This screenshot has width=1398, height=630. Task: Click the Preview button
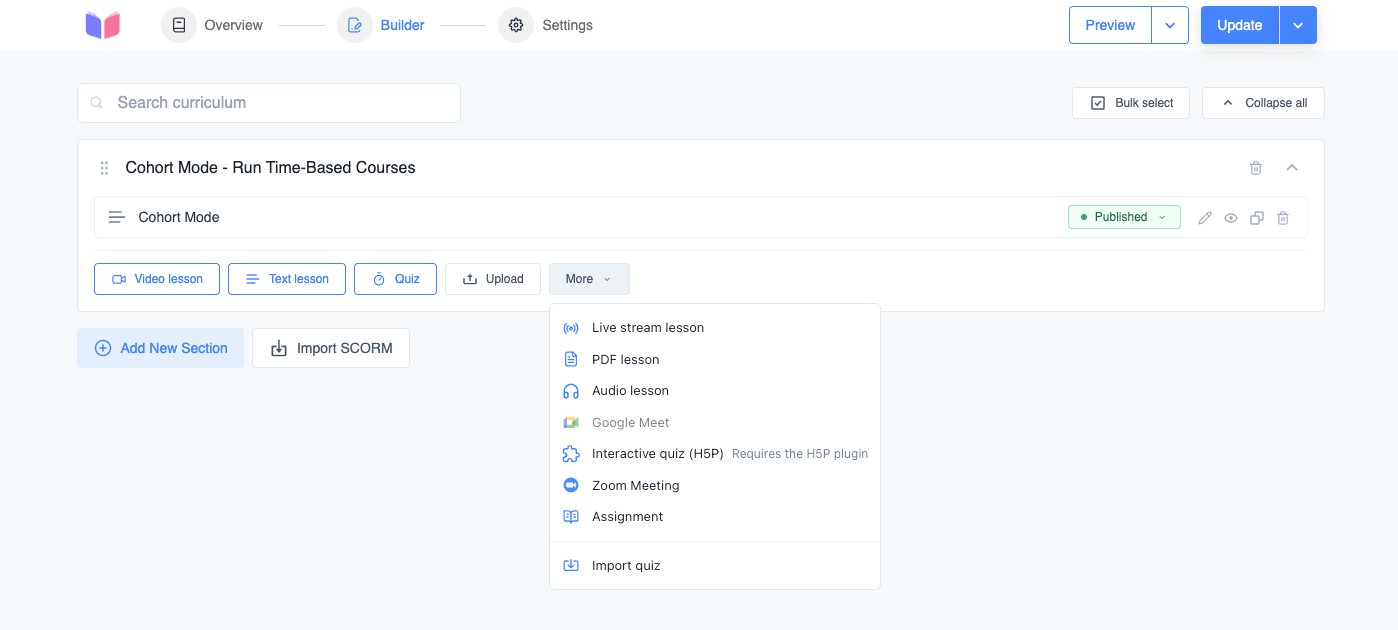pyautogui.click(x=1110, y=25)
